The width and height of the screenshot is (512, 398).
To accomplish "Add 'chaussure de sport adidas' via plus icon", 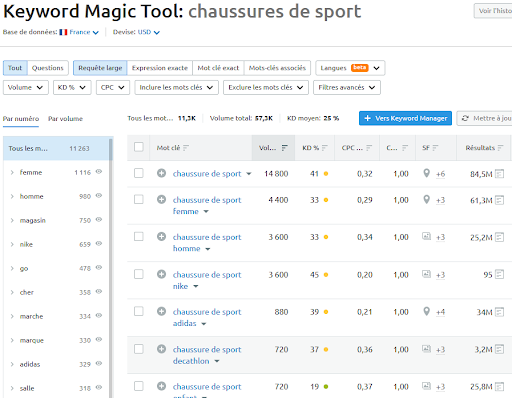I will pos(161,311).
